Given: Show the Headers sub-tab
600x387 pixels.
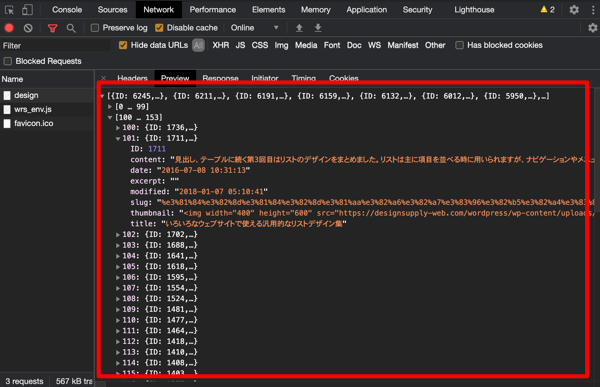Looking at the screenshot, I should (x=132, y=78).
